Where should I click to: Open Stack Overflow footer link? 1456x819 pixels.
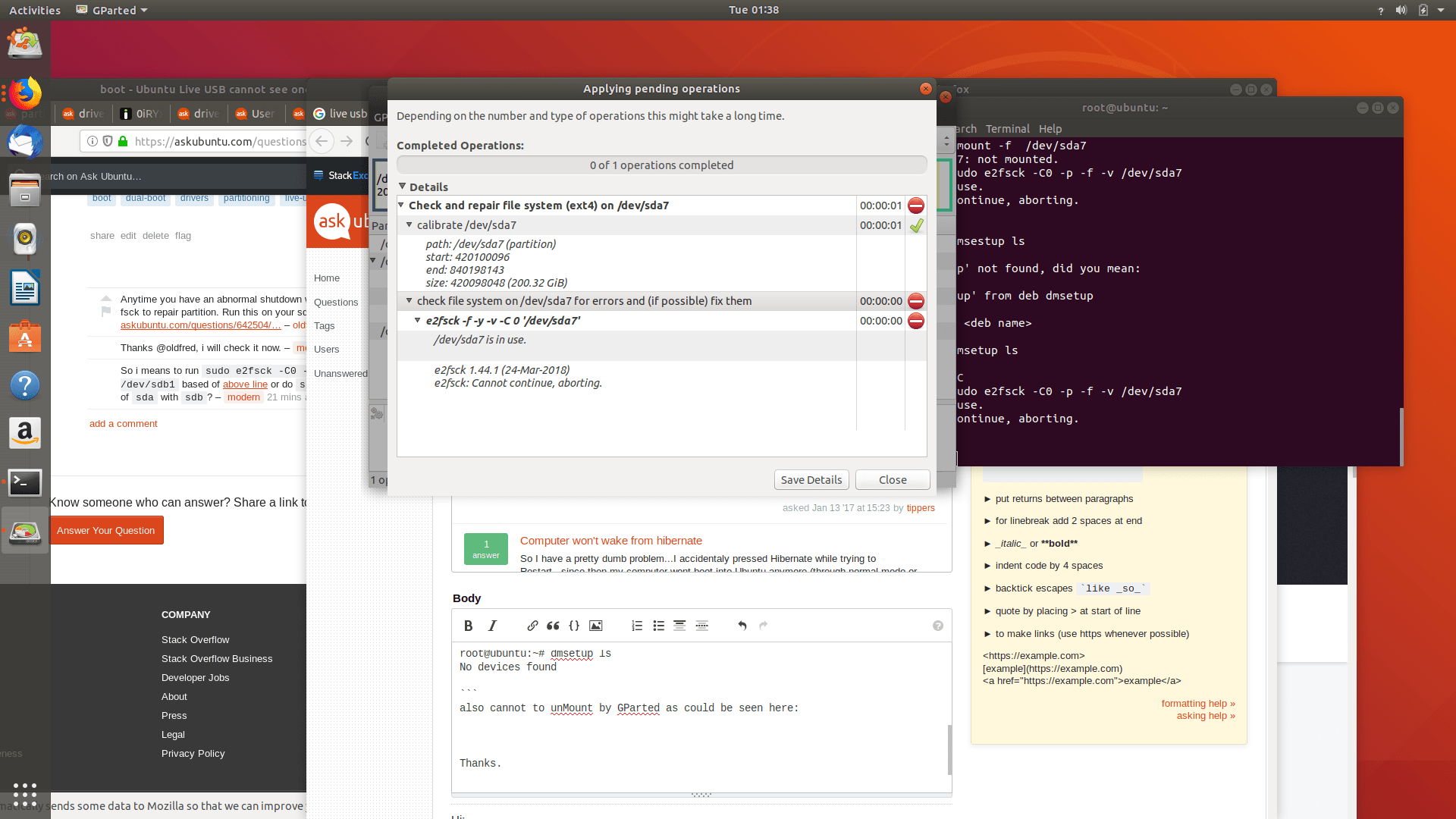[x=195, y=639]
